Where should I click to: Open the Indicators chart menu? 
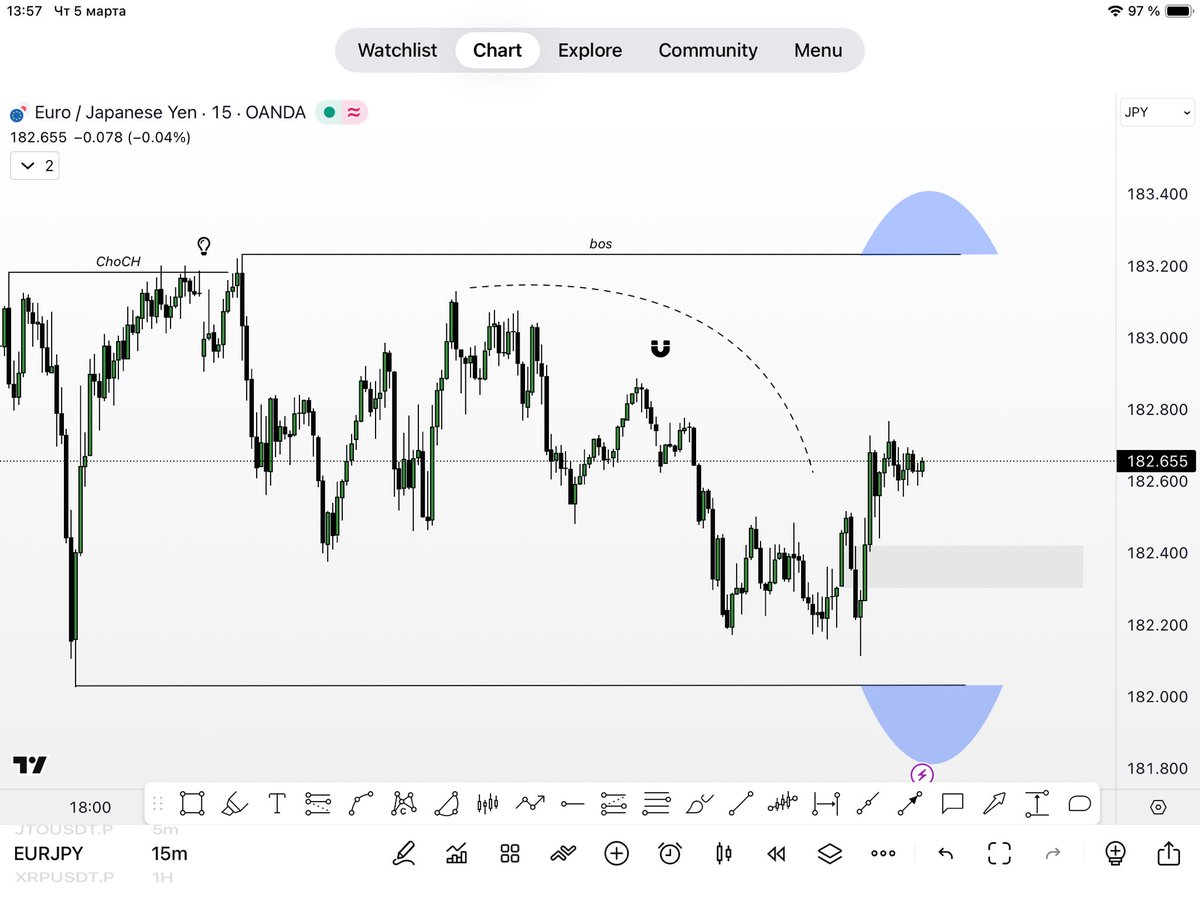pyautogui.click(x=457, y=853)
